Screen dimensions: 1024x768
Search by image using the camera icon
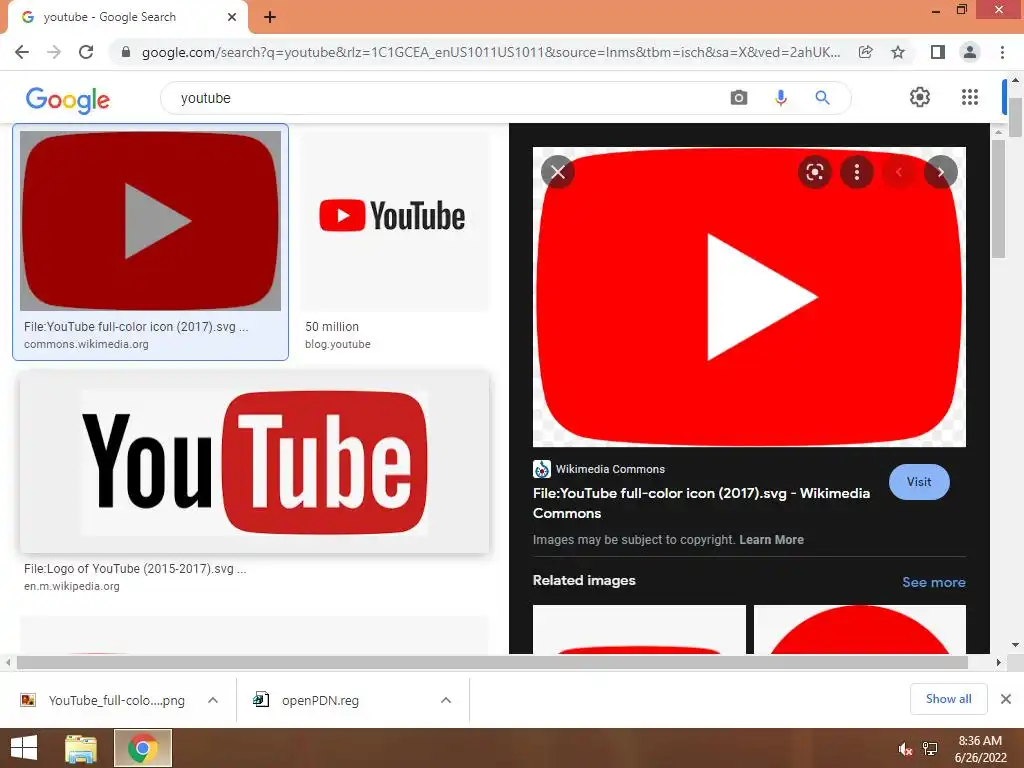click(739, 98)
